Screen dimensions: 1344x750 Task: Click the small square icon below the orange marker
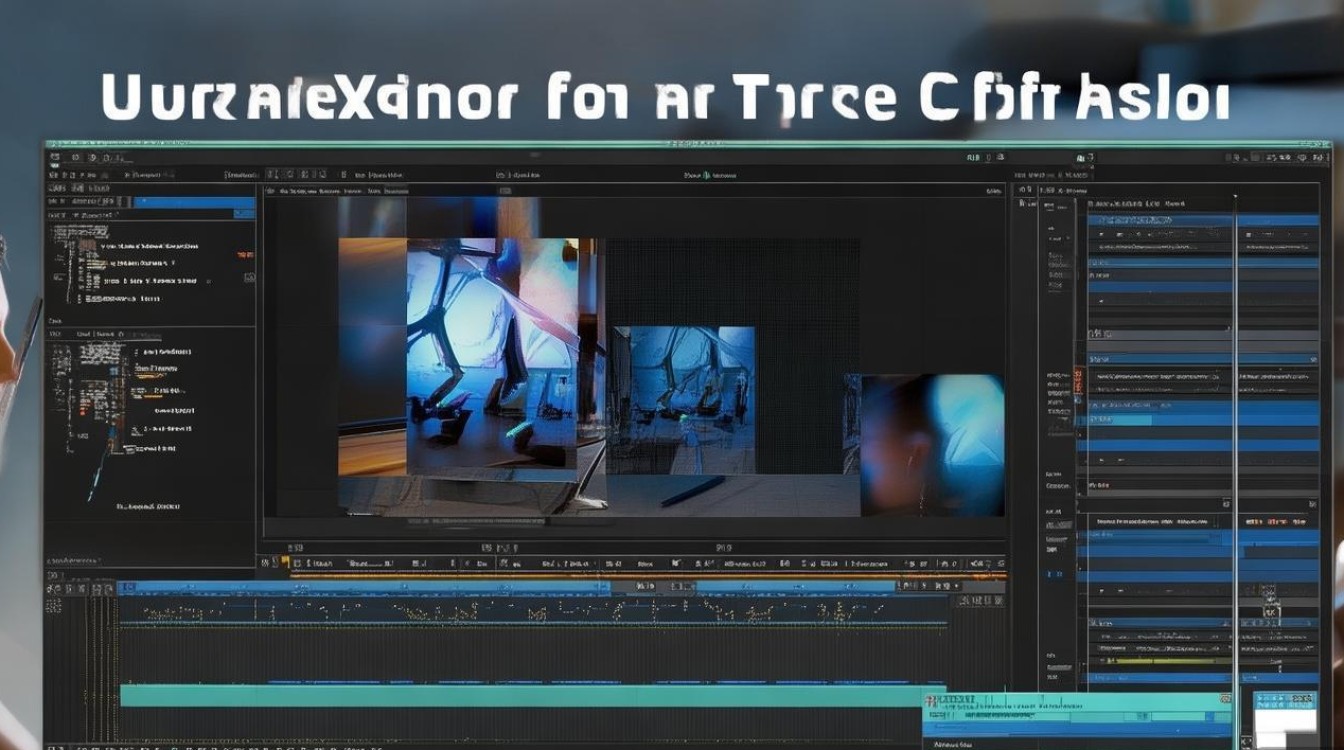coord(249,278)
